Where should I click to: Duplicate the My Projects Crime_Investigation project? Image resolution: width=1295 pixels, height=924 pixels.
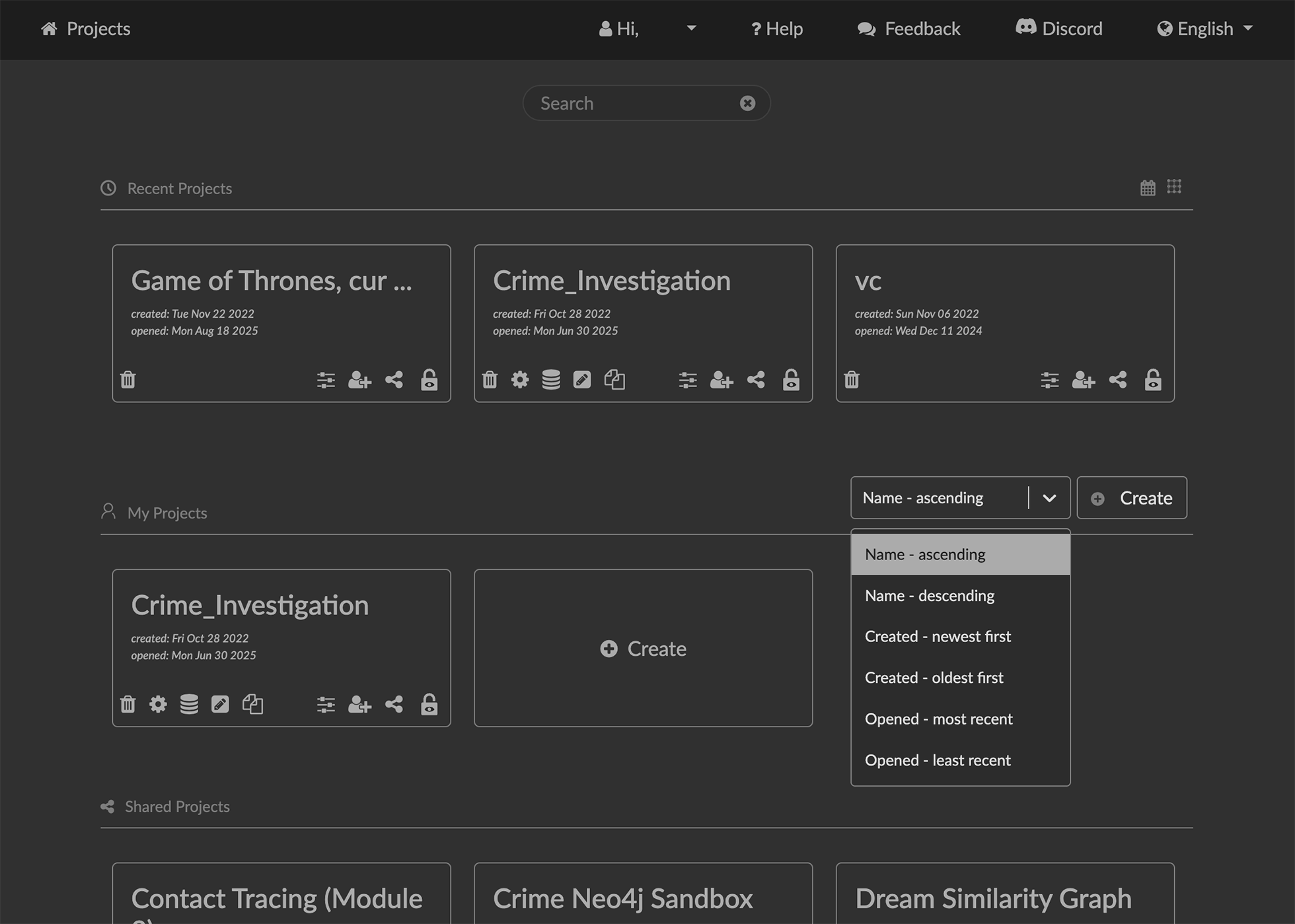point(252,704)
